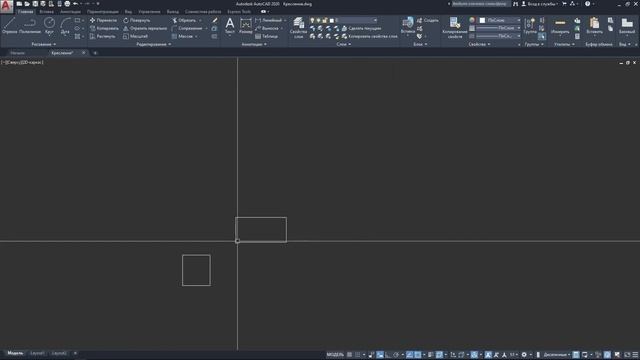The image size is (640, 360).
Task: Expand the Свойства panel
Action: [x=479, y=44]
